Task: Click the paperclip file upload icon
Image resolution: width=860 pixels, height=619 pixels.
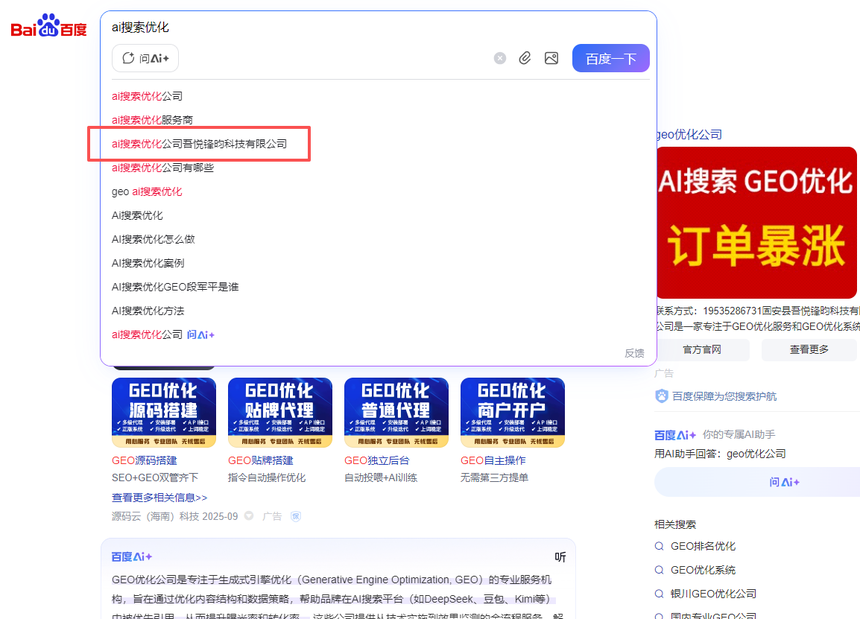Action: 525,59
